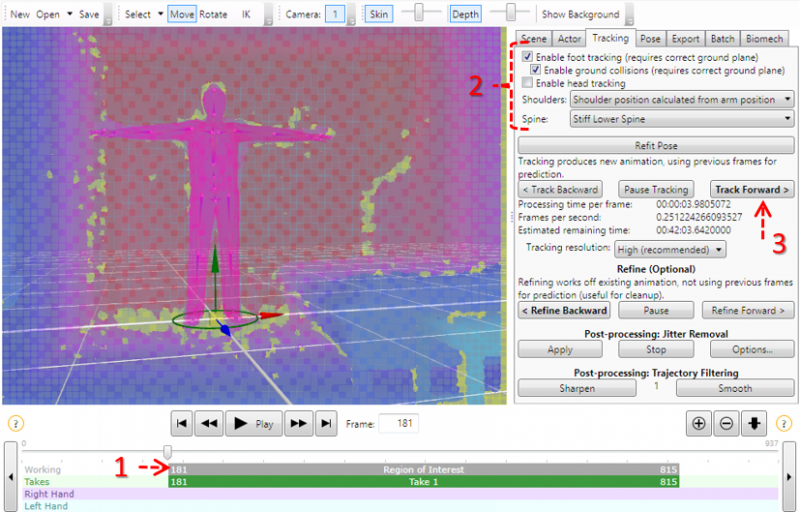This screenshot has width=800, height=512.
Task: Zoom out timeline with minus icon
Action: point(727,423)
